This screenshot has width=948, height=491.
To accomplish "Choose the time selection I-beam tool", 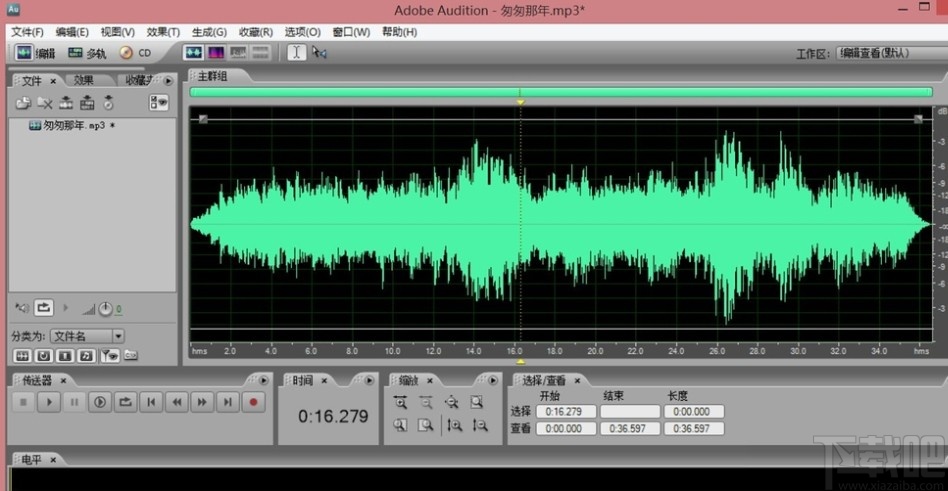I will point(296,53).
